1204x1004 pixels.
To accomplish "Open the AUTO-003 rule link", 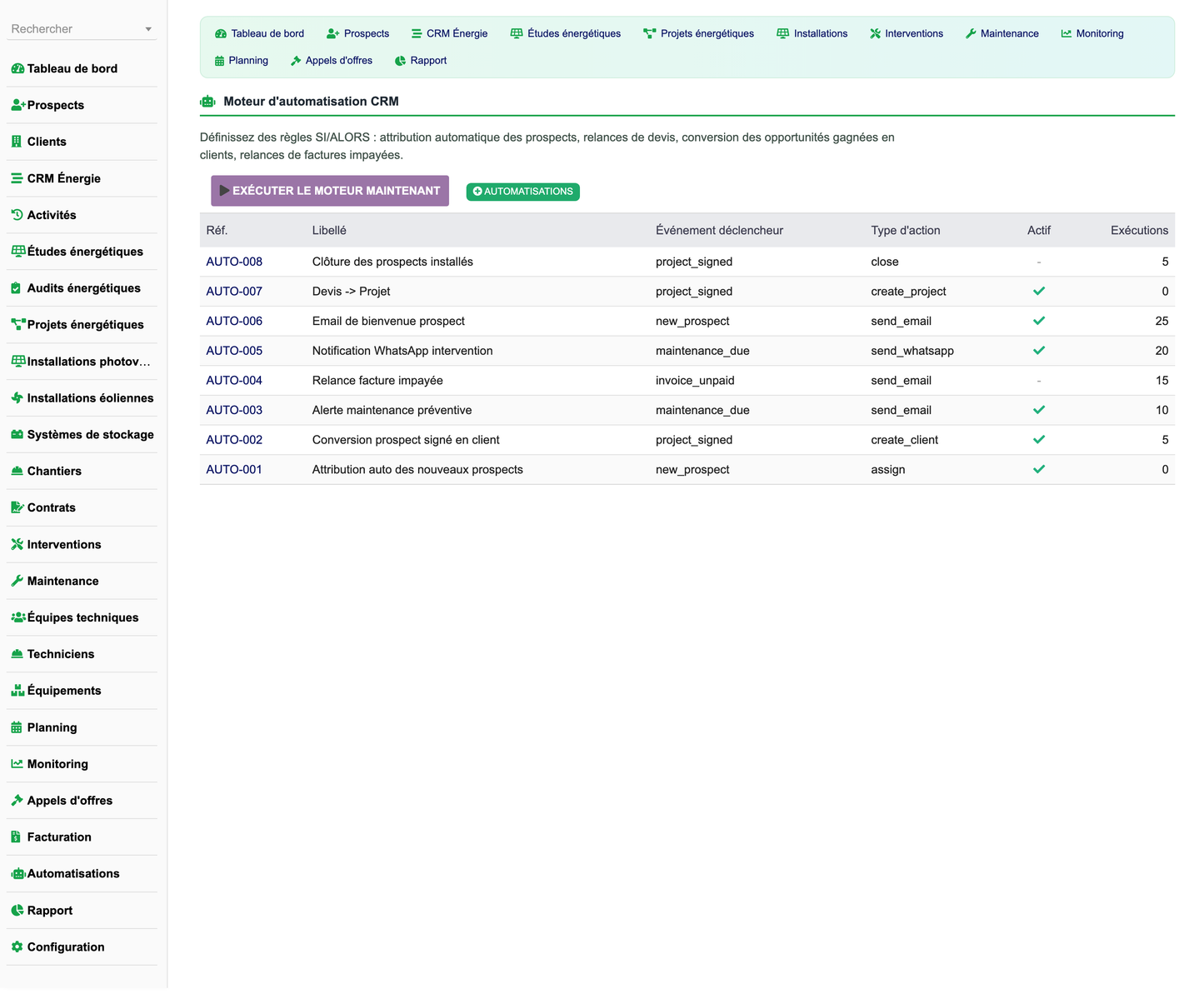I will pyautogui.click(x=234, y=410).
